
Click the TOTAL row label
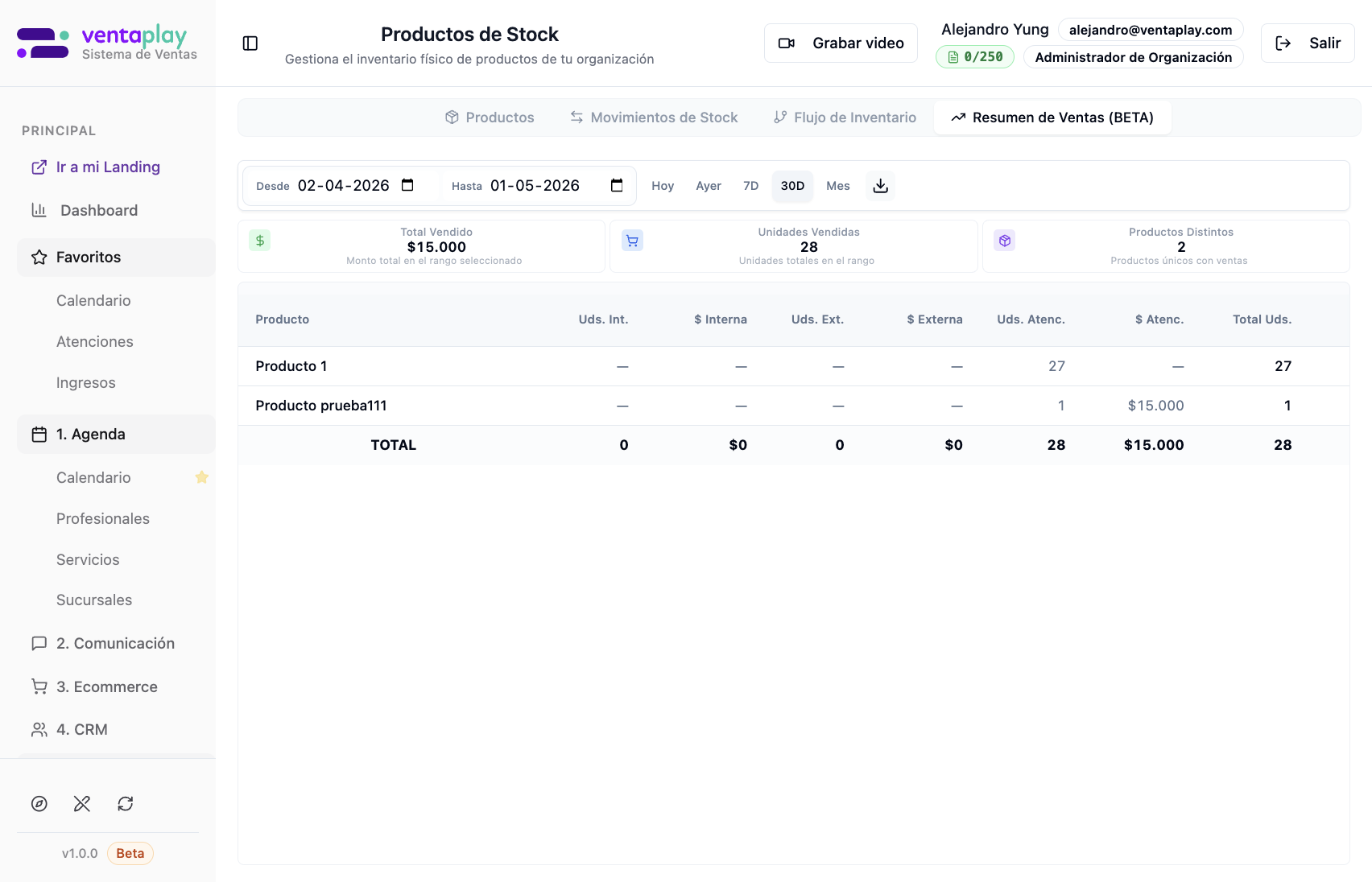pyautogui.click(x=394, y=445)
